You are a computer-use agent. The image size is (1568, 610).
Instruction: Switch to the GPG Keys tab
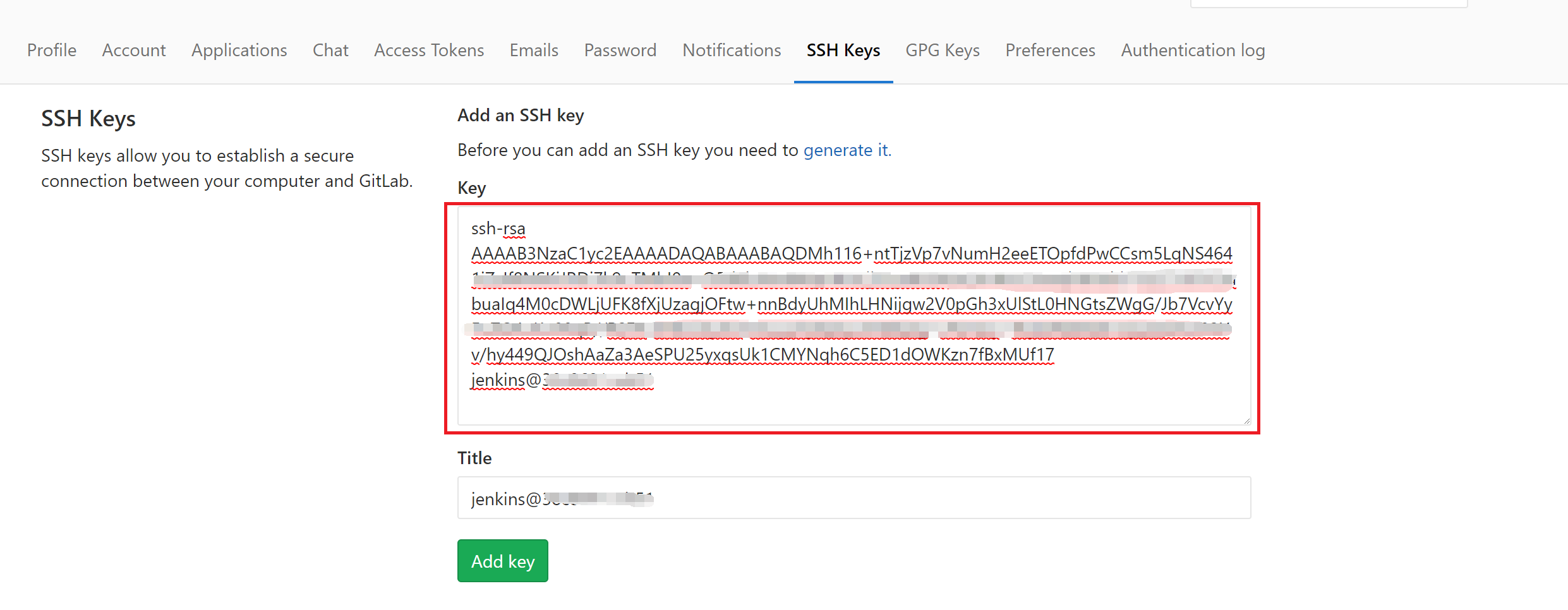click(x=942, y=51)
